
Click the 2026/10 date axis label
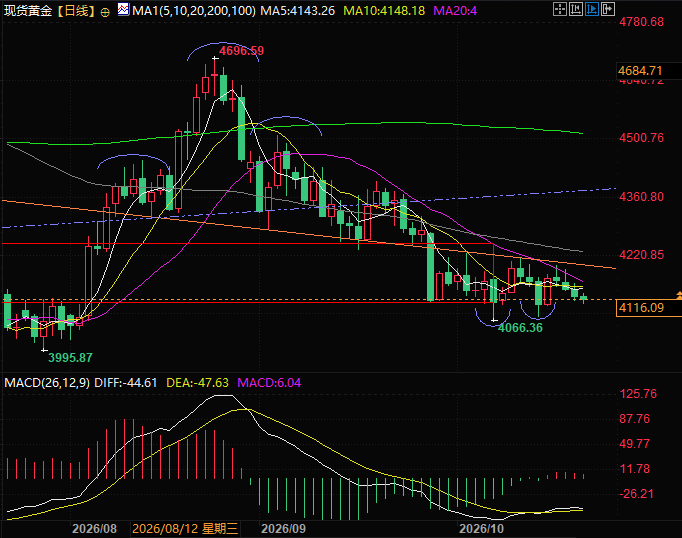pyautogui.click(x=481, y=529)
